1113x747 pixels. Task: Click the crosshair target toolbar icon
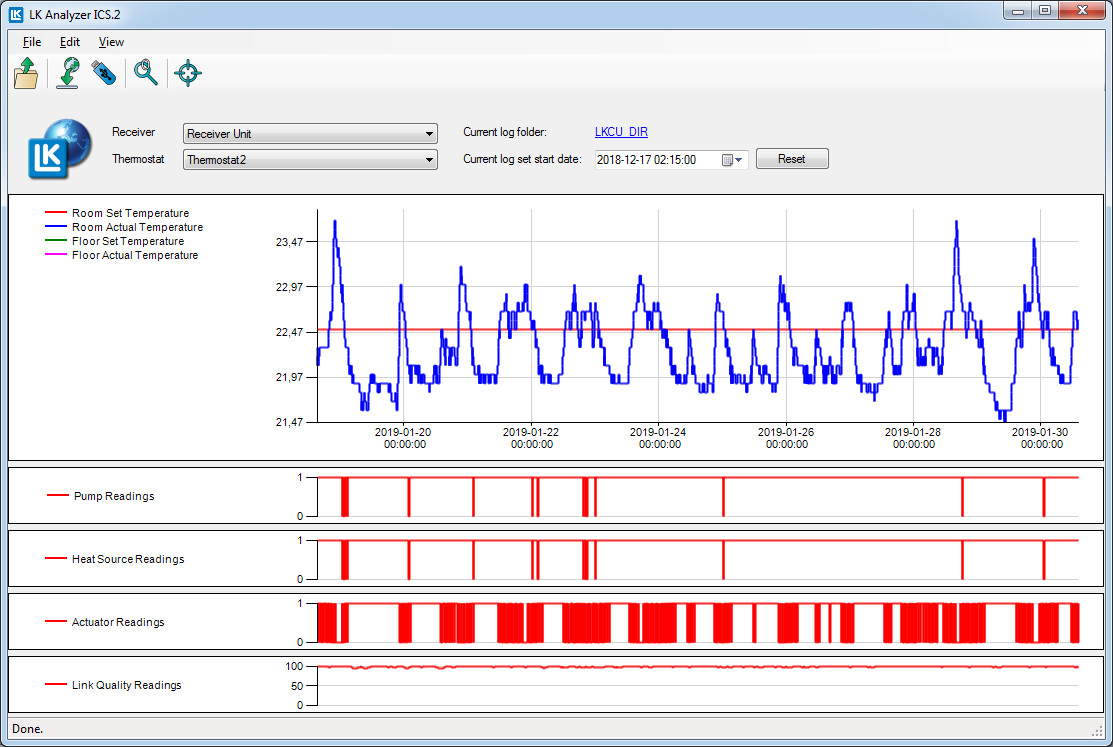188,74
